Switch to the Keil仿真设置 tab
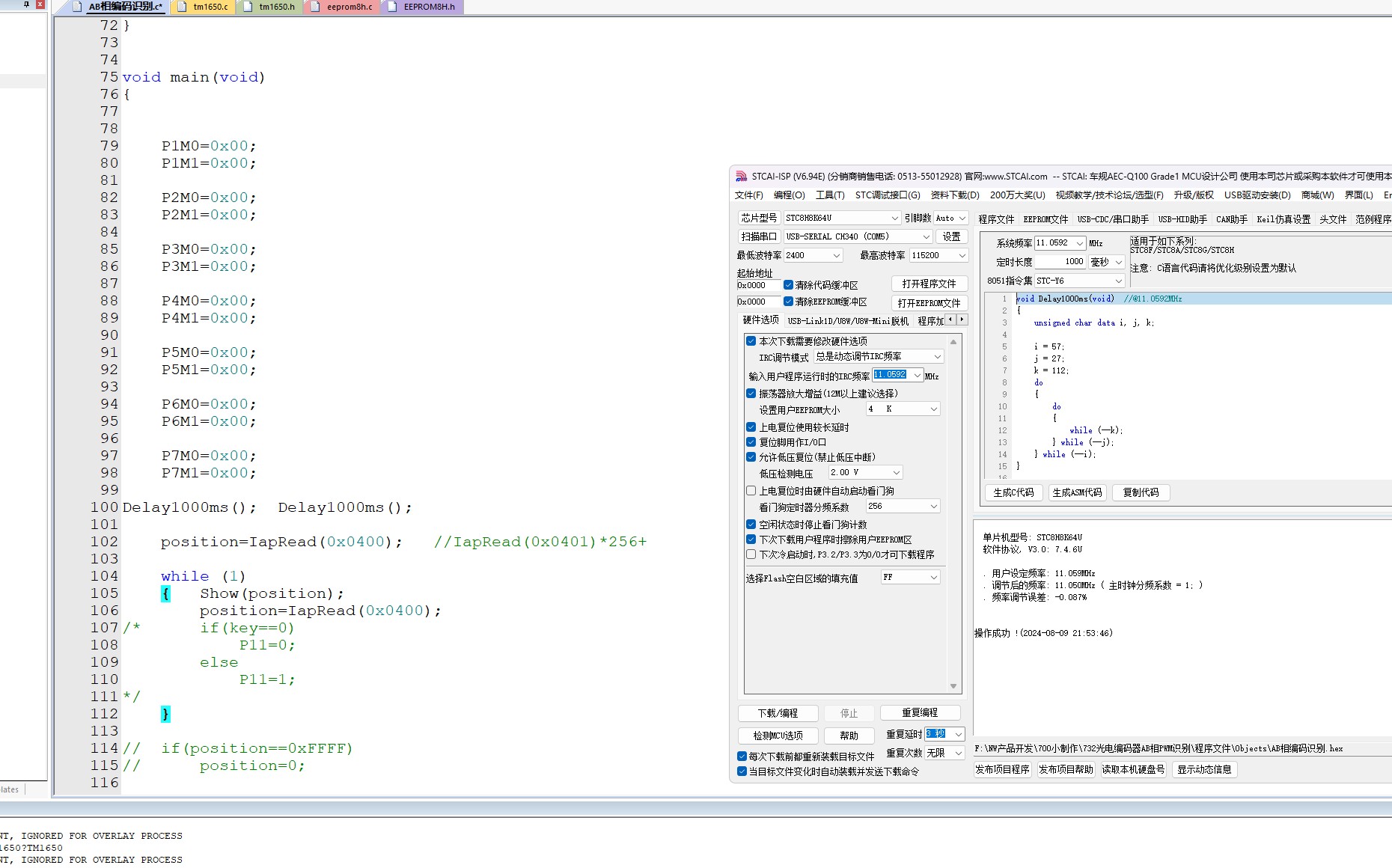Image resolution: width=1392 pixels, height=868 pixels. [1283, 219]
